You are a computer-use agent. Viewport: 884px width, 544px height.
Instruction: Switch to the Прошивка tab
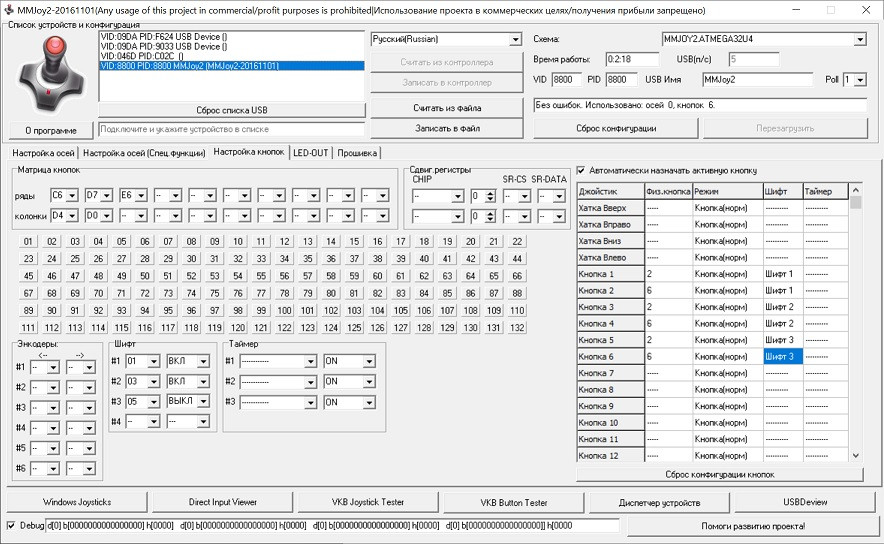click(357, 153)
